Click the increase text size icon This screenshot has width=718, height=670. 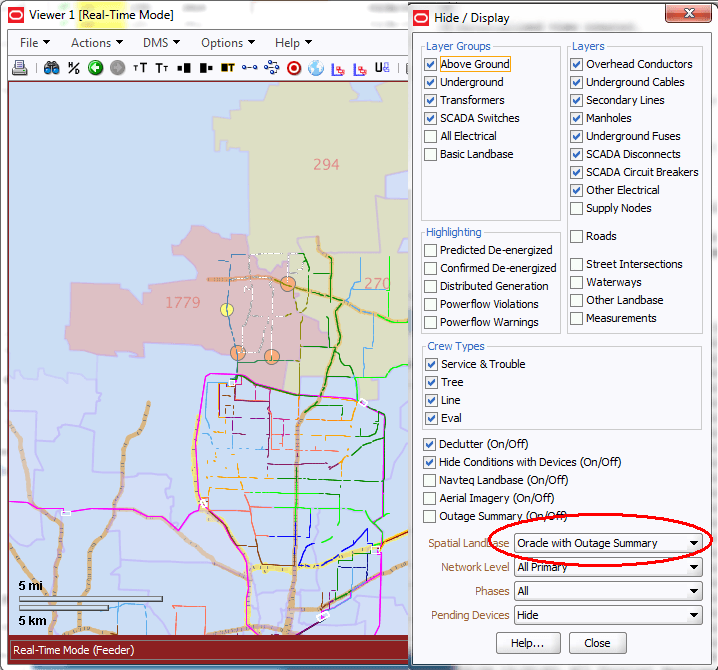click(140, 68)
